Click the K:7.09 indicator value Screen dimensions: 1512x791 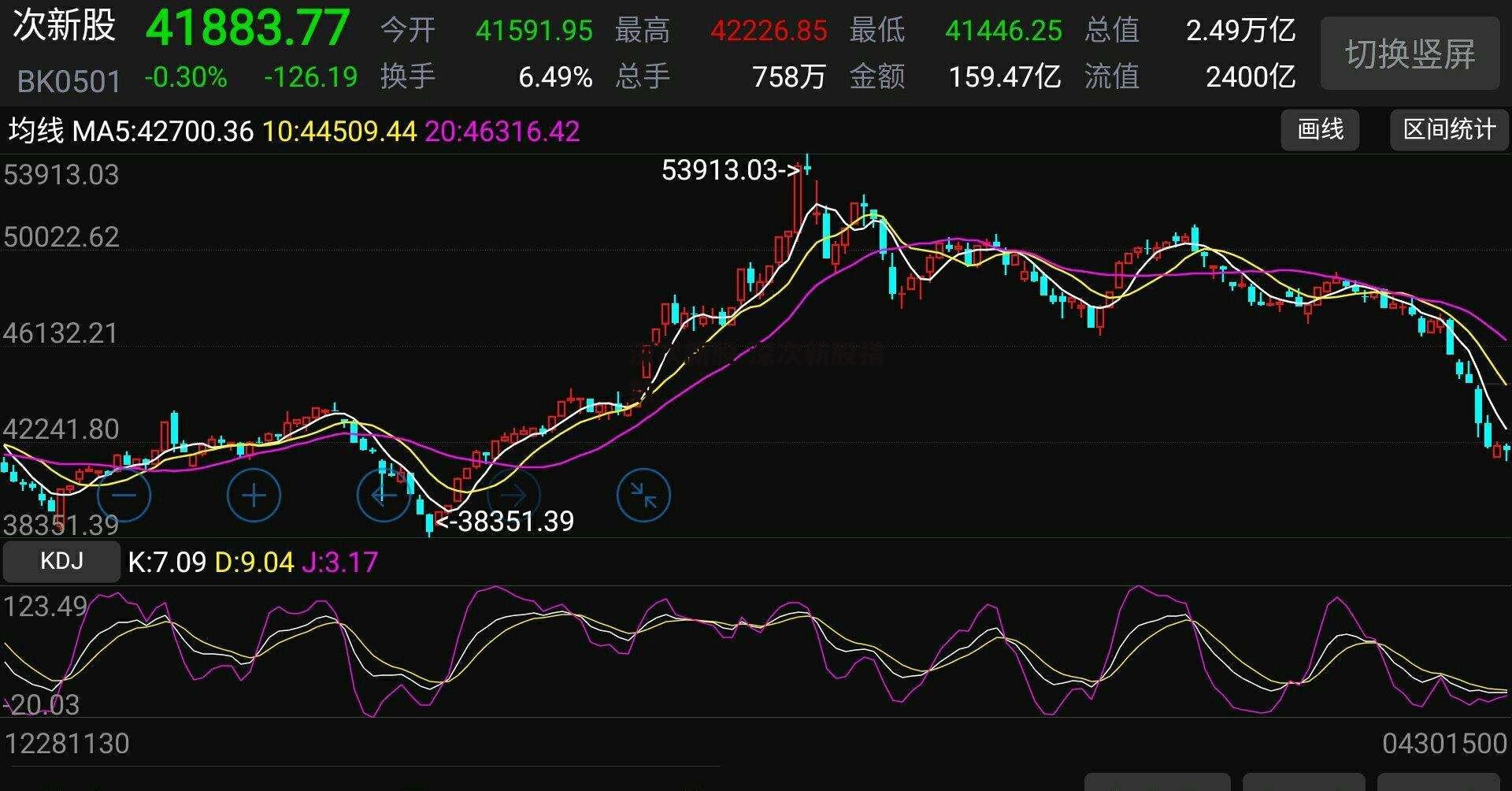pos(167,563)
